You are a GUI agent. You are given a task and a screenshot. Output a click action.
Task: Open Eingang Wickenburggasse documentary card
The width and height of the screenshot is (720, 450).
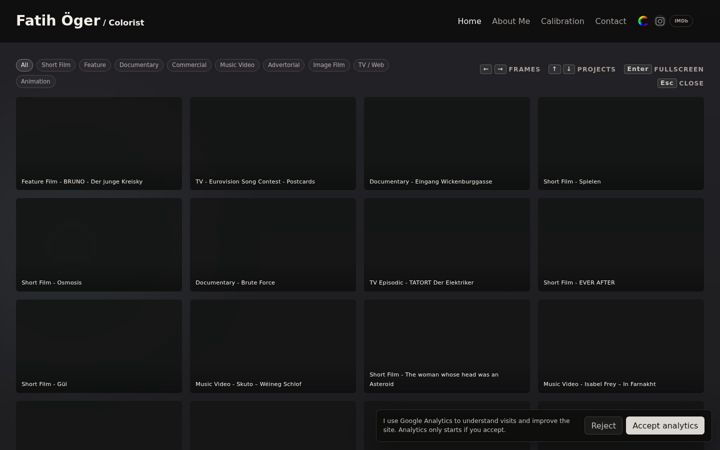click(447, 143)
